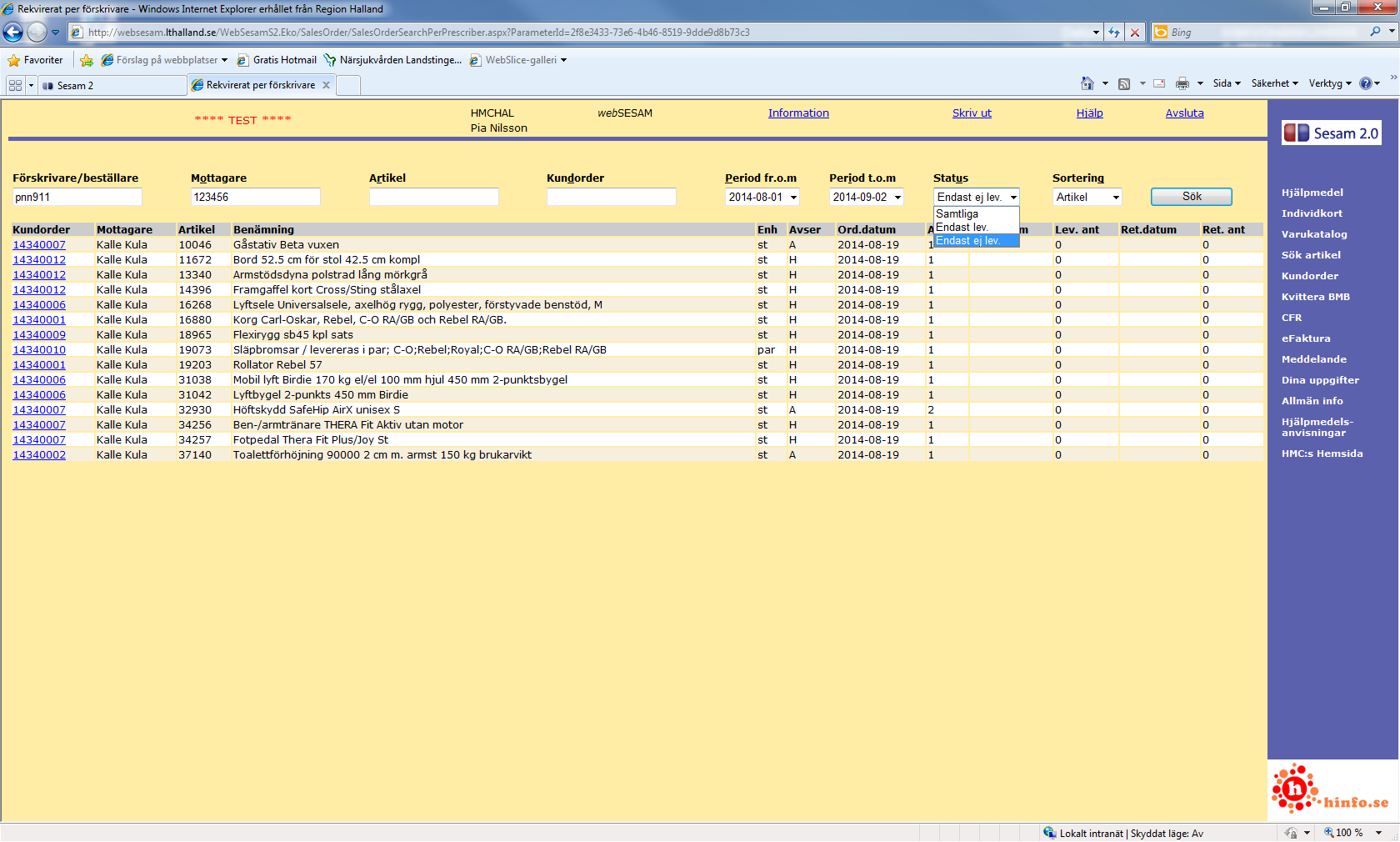Click the Avsluta link
1400x842 pixels.
coord(1184,113)
